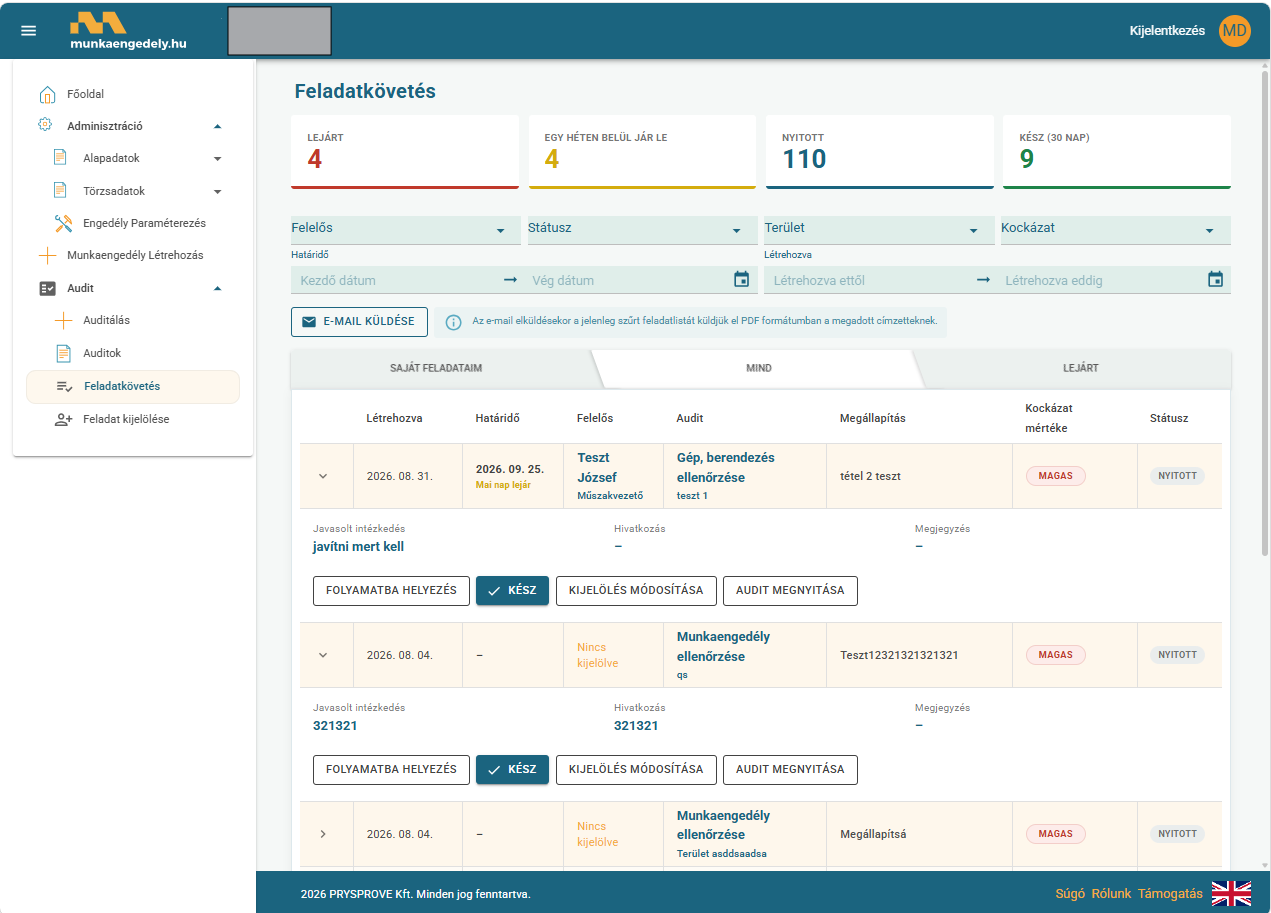The width and height of the screenshot is (1271, 913).
Task: Click Audit megnyitása for the 321321 task
Action: pos(790,770)
